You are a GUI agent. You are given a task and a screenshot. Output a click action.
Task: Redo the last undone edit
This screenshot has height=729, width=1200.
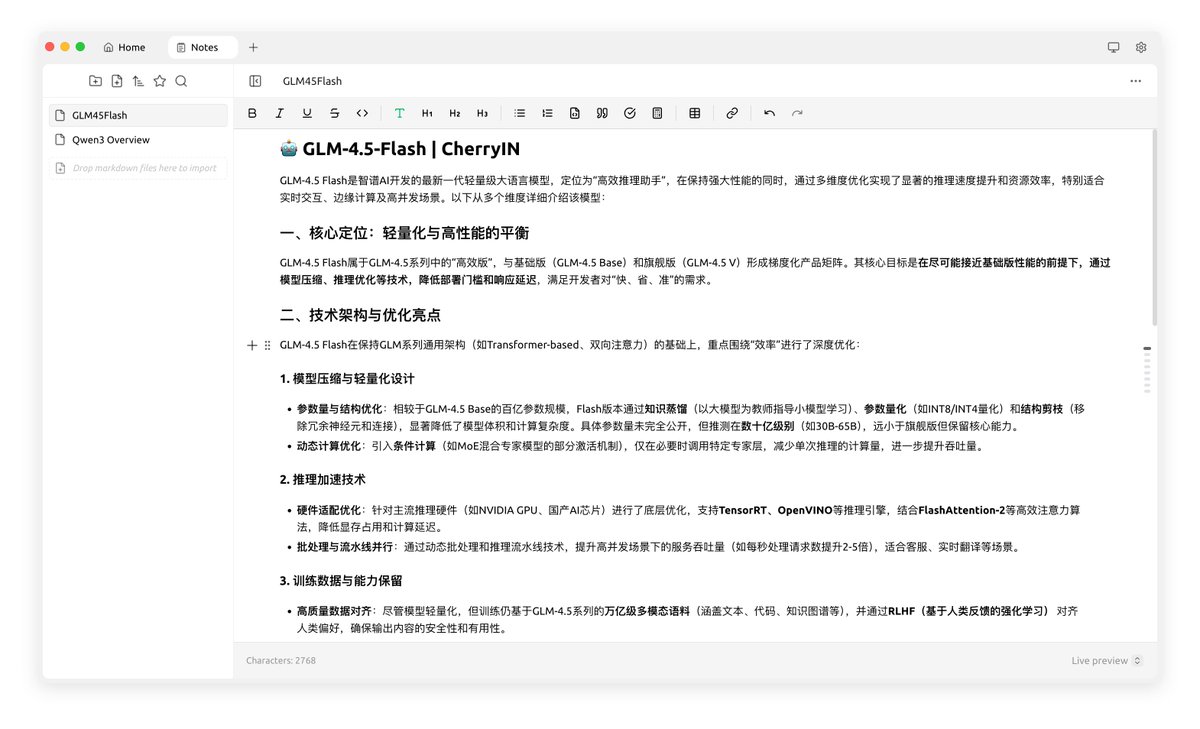click(x=797, y=113)
